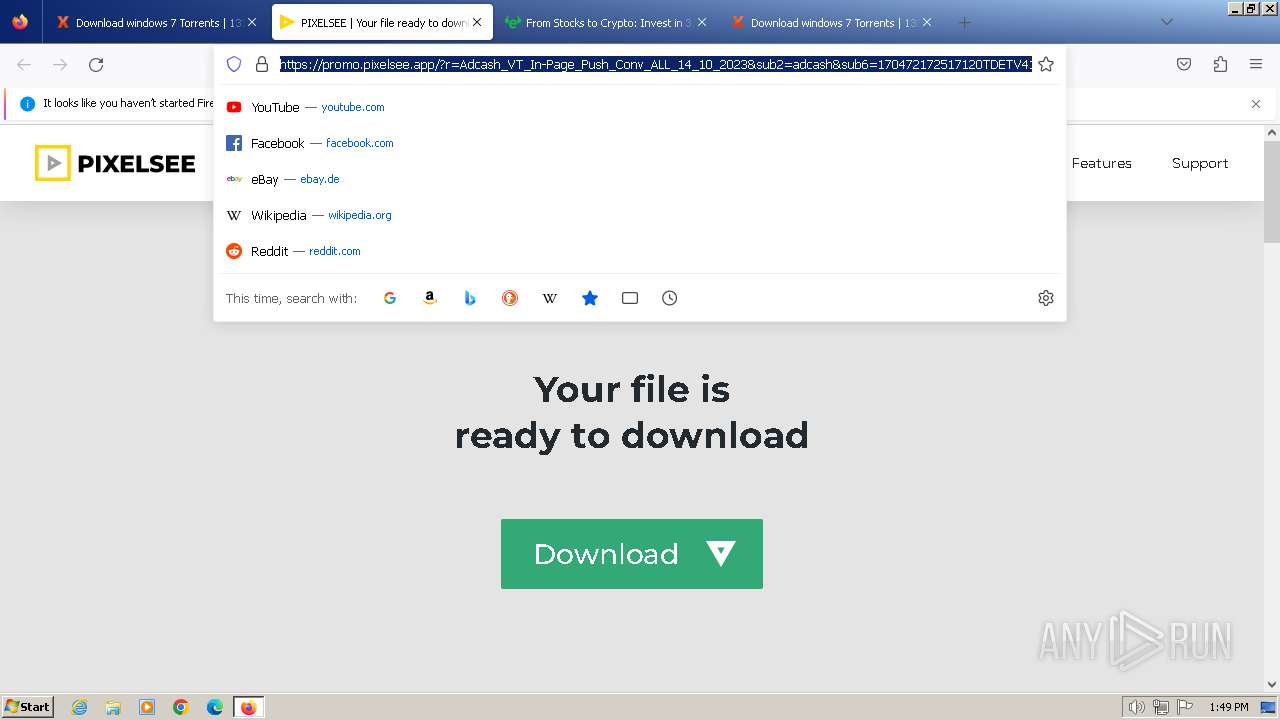Open File Explorer from taskbar
The height and width of the screenshot is (720, 1280).
click(113, 707)
